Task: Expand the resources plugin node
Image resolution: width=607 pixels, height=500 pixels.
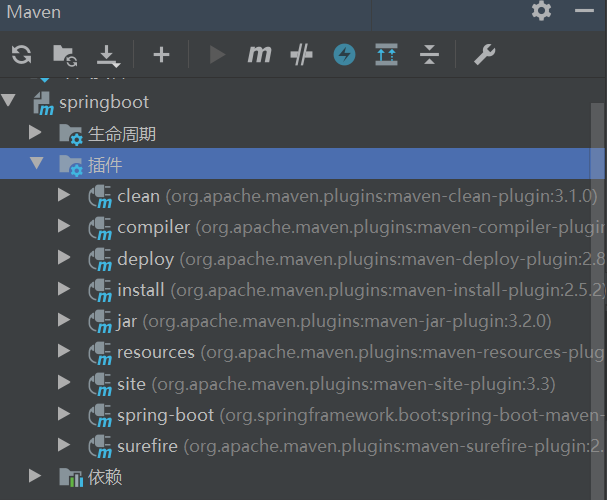Action: 64,351
